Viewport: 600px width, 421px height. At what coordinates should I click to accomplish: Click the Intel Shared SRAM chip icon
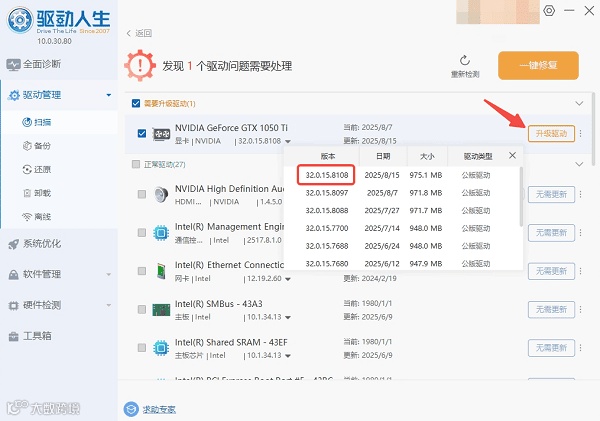click(161, 348)
